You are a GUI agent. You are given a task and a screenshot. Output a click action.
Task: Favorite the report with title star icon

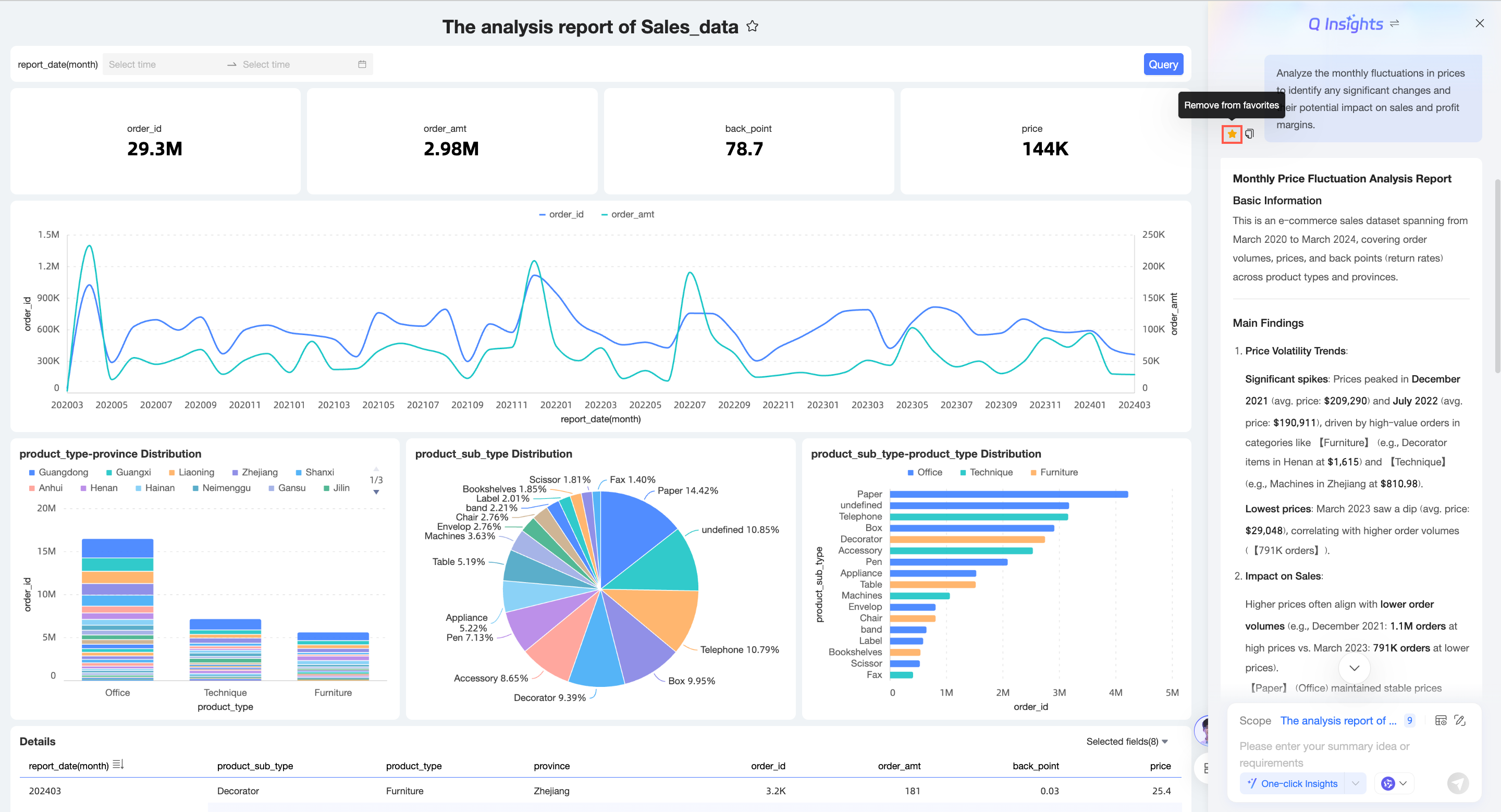[752, 26]
